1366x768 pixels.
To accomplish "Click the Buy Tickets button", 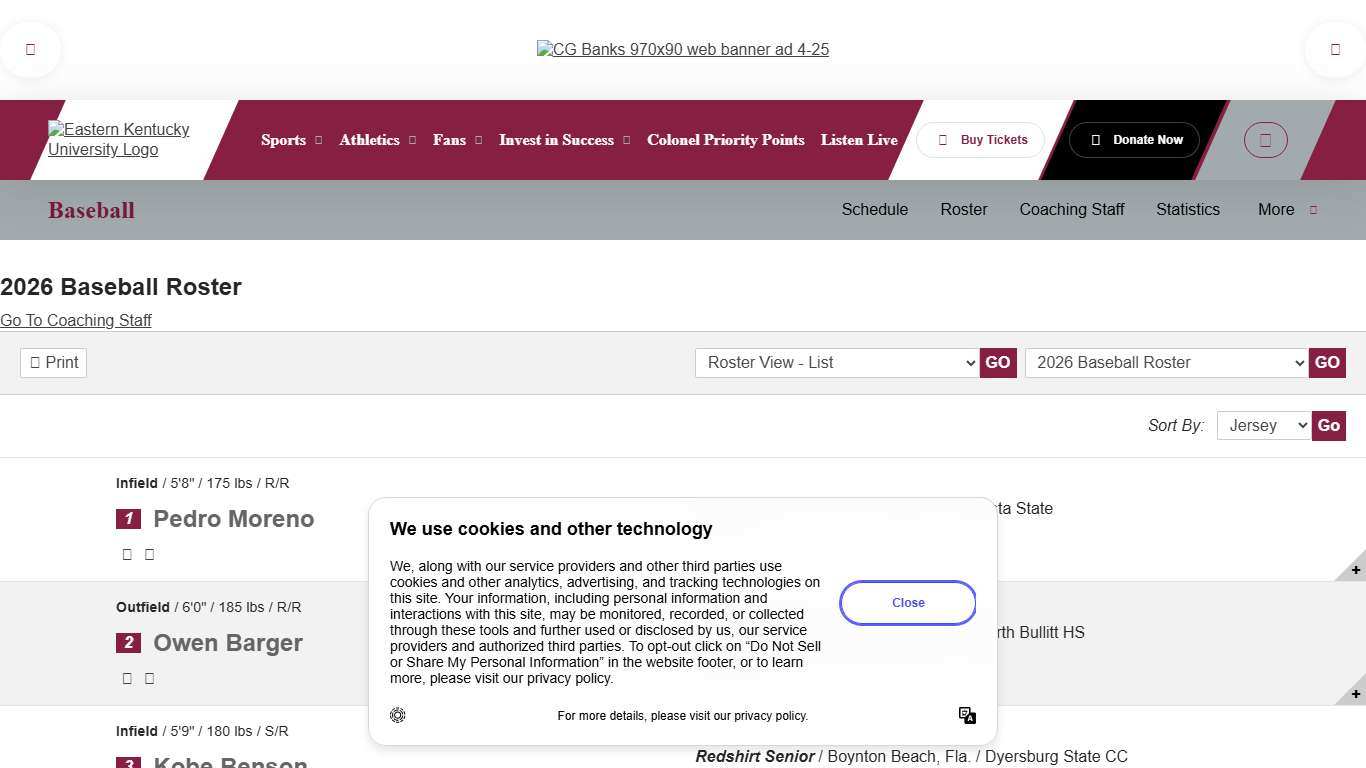I will [x=980, y=140].
